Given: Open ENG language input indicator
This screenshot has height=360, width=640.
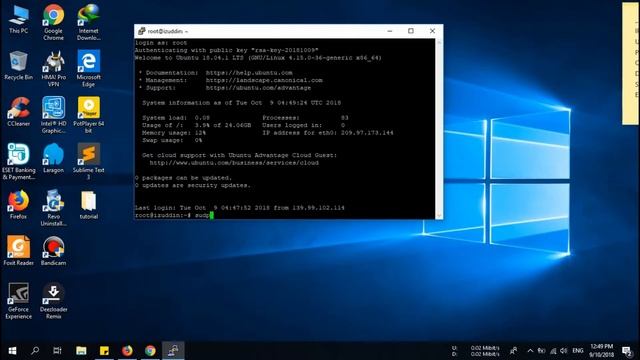Looking at the screenshot, I should [578, 351].
